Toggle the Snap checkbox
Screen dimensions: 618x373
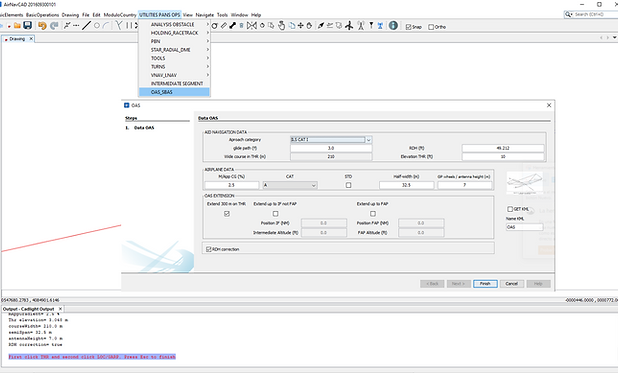pos(408,27)
